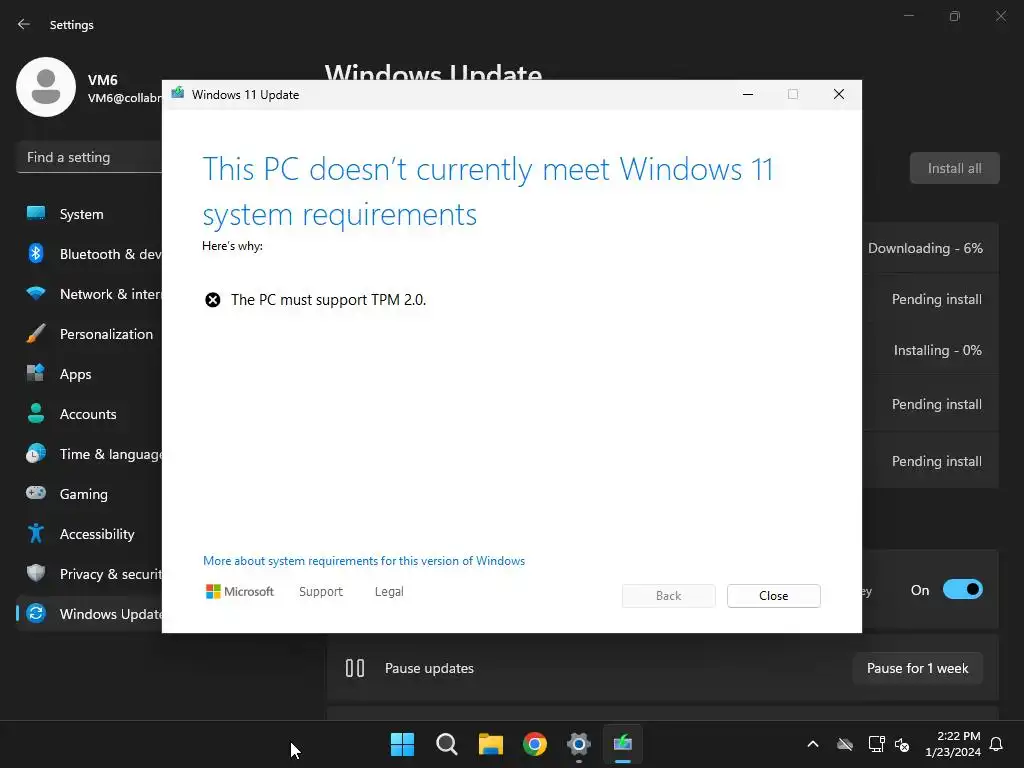The width and height of the screenshot is (1024, 768).
Task: Open the Start menu
Action: click(402, 744)
